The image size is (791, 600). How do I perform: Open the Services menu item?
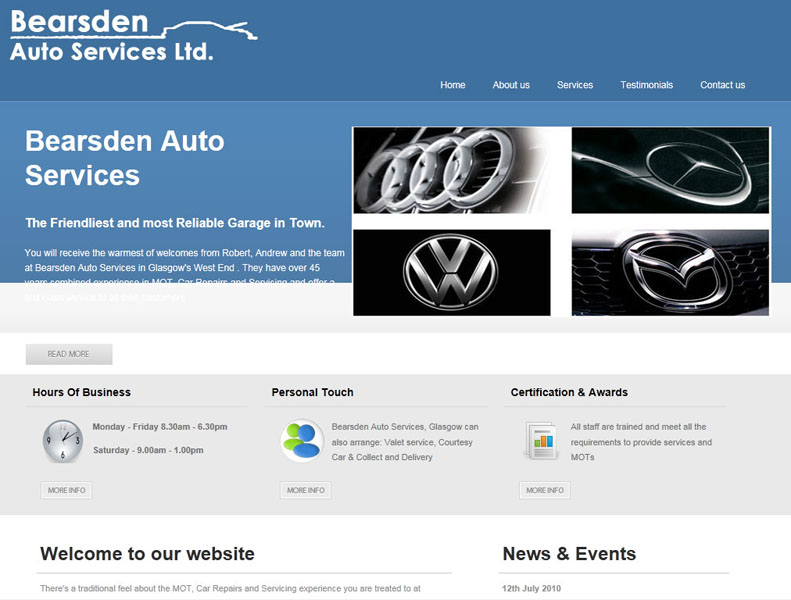tap(575, 85)
